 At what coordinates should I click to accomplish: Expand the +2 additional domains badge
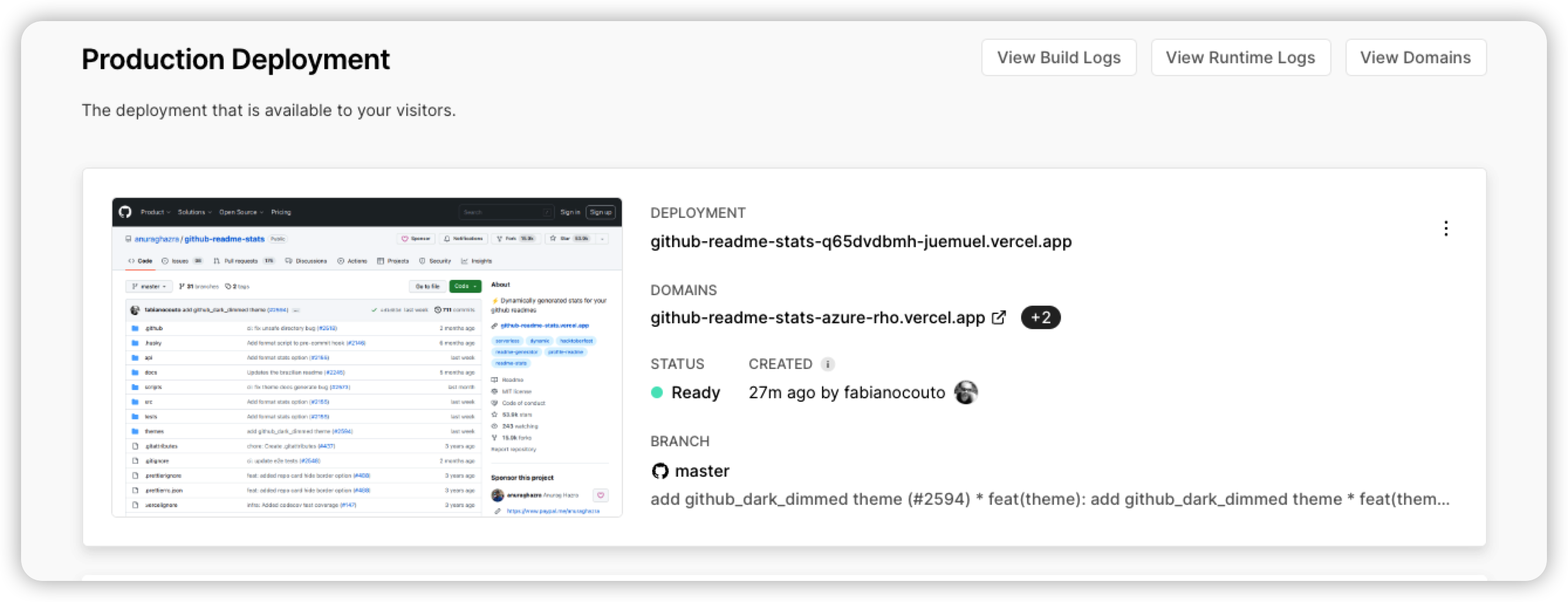(1040, 317)
